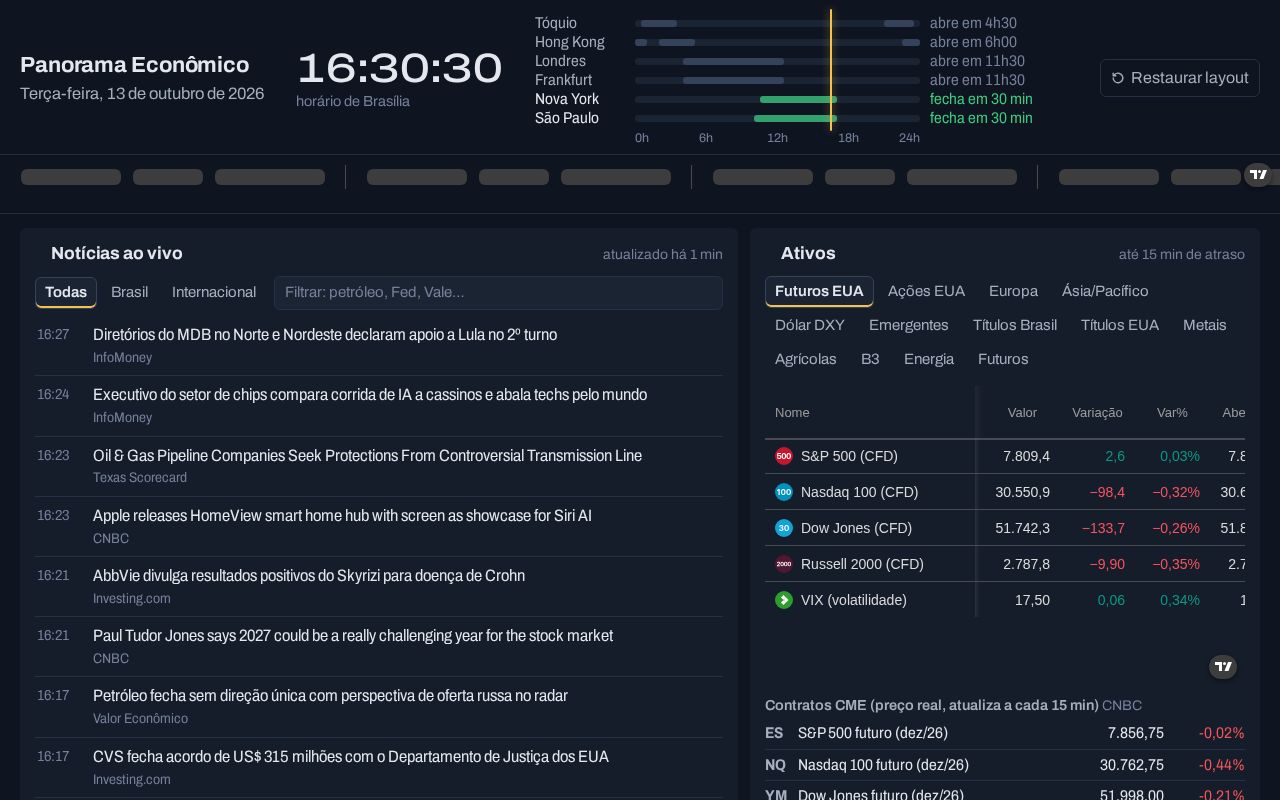Switch to the Internacional news tab

pos(214,292)
